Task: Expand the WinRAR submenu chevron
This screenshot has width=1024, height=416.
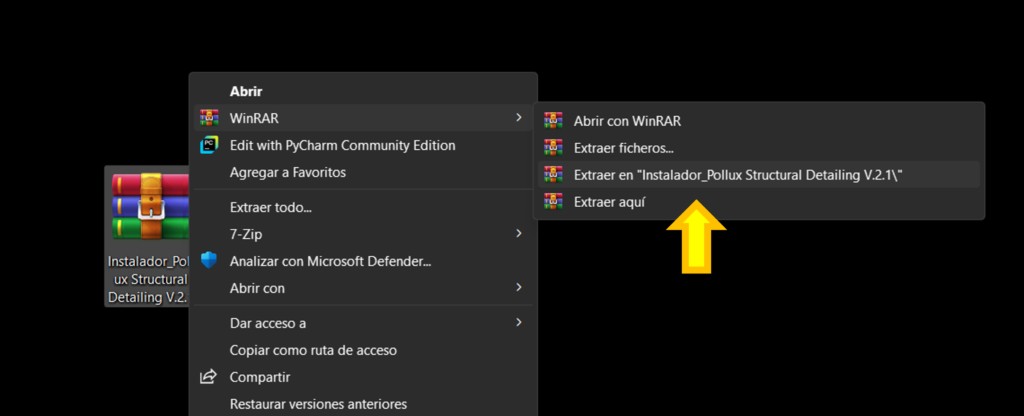Action: (518, 118)
